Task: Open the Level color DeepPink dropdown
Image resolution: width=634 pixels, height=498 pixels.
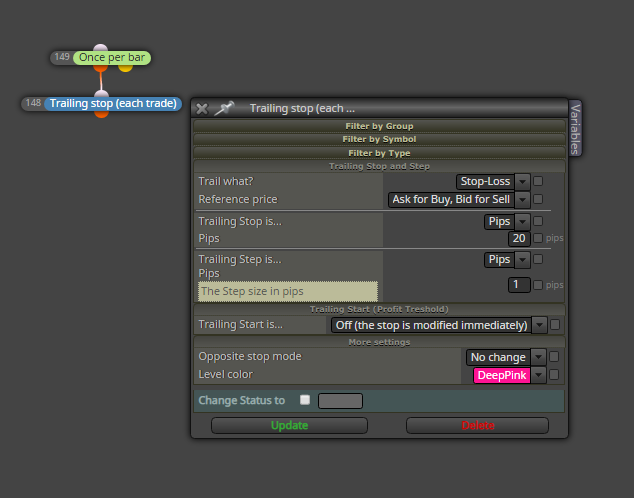Action: point(509,376)
